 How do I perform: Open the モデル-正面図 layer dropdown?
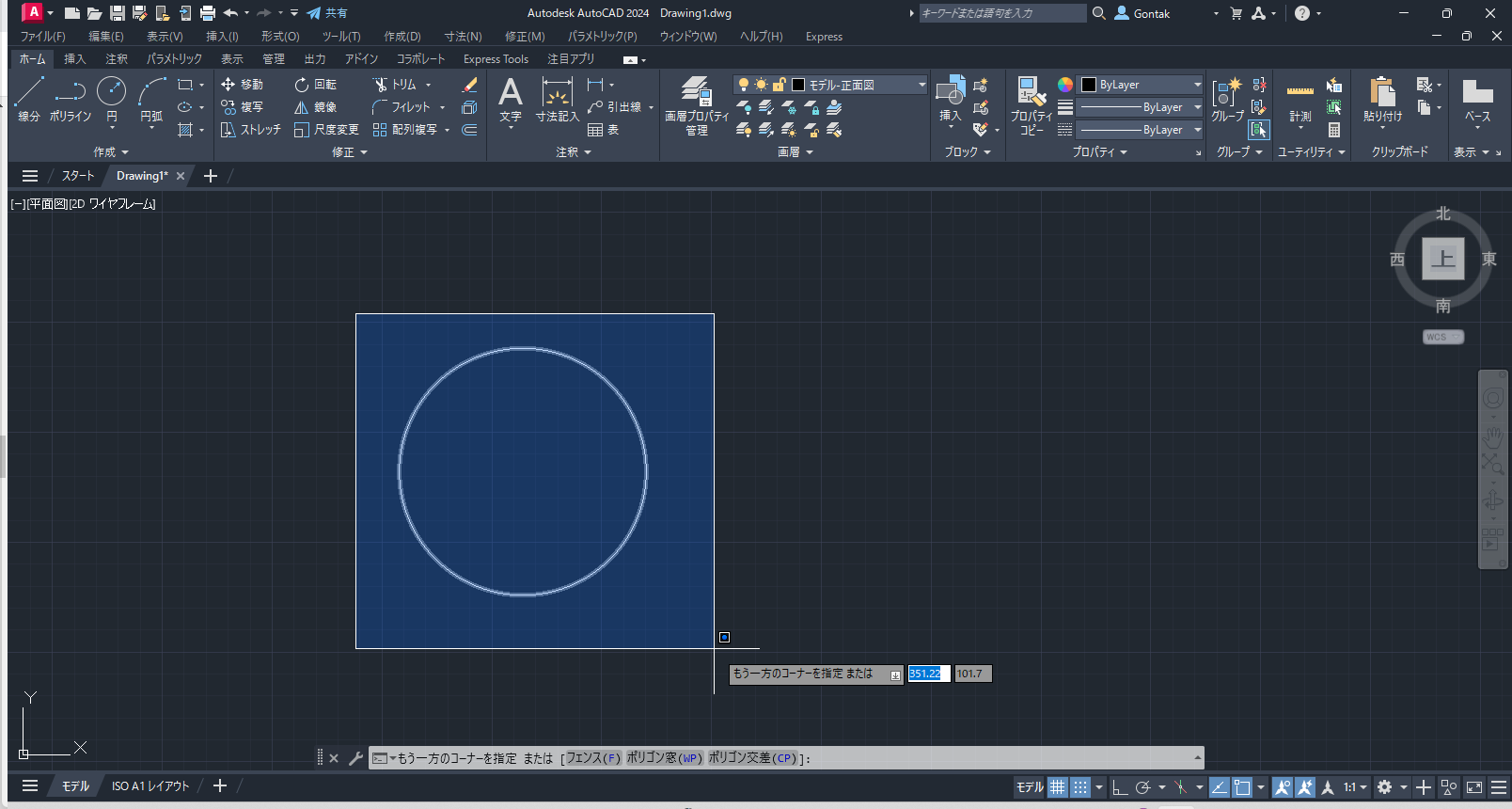click(x=921, y=85)
